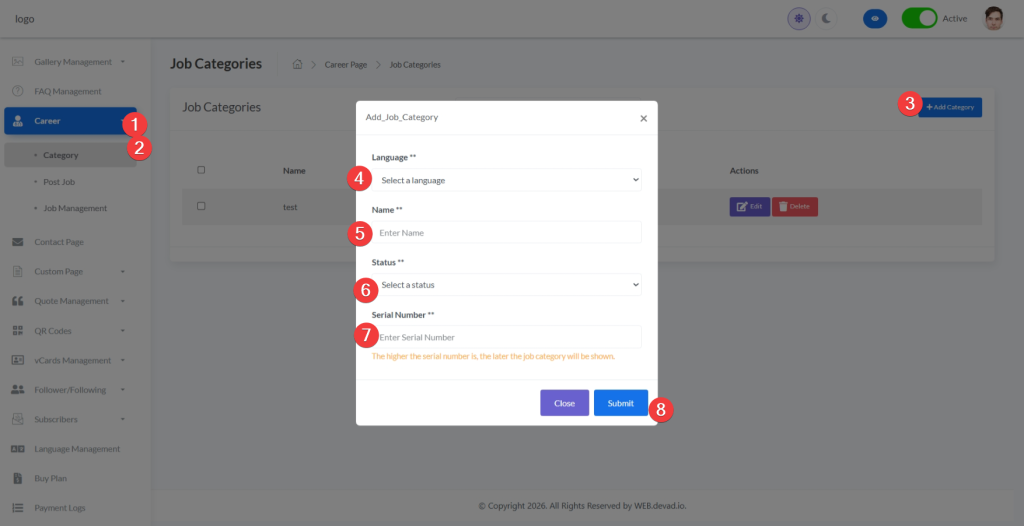Screen dimensions: 1024x526
Task: Click the Payment Logs list icon
Action: tap(18, 508)
